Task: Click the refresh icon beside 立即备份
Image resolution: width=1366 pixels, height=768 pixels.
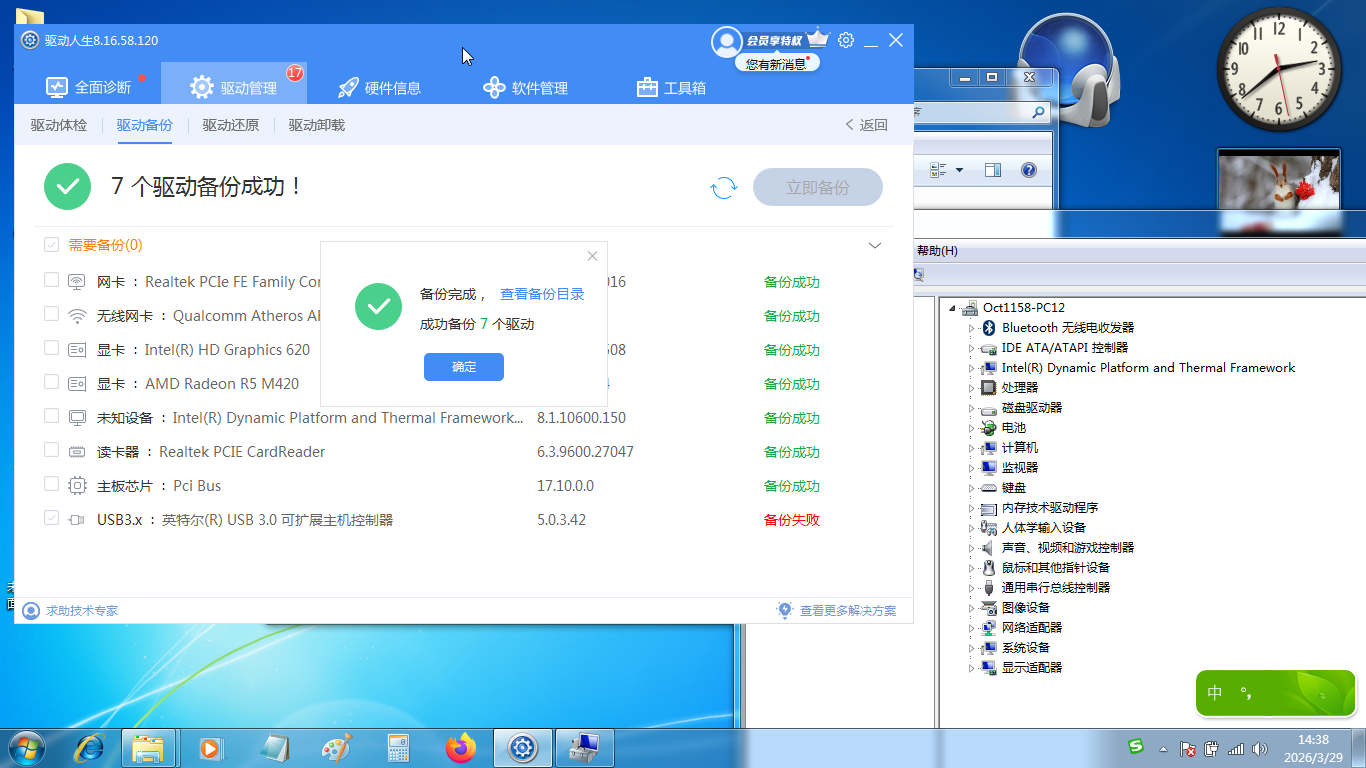Action: point(723,188)
